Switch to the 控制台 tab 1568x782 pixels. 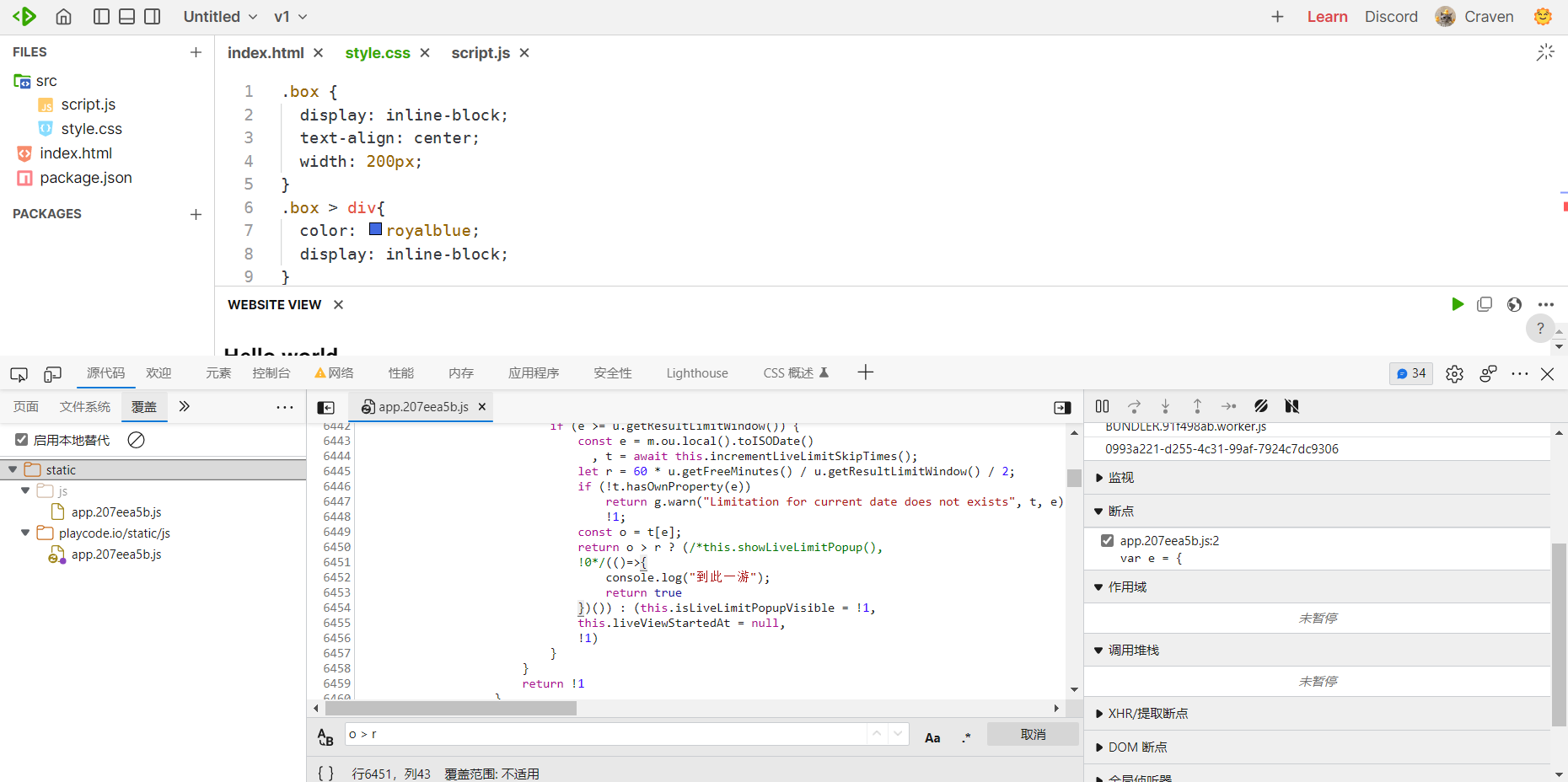[271, 373]
